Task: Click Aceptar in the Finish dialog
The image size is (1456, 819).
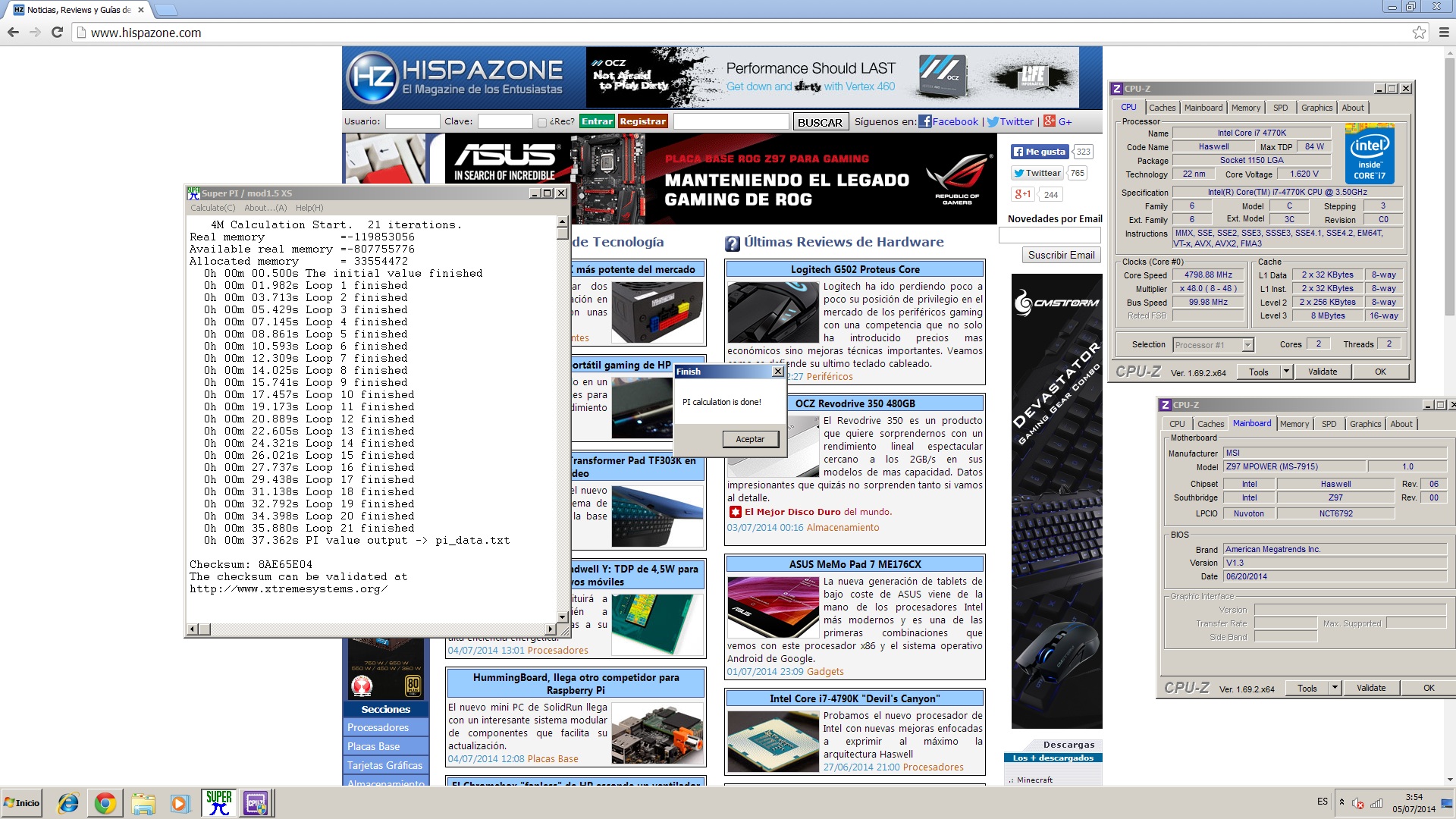Action: (749, 439)
